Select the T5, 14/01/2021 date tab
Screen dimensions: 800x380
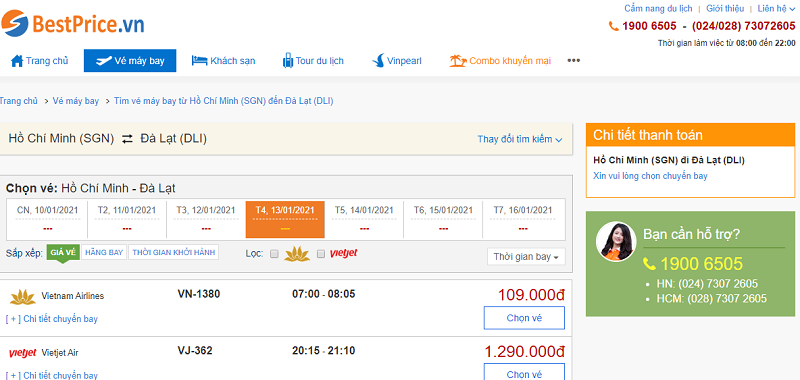pyautogui.click(x=364, y=219)
